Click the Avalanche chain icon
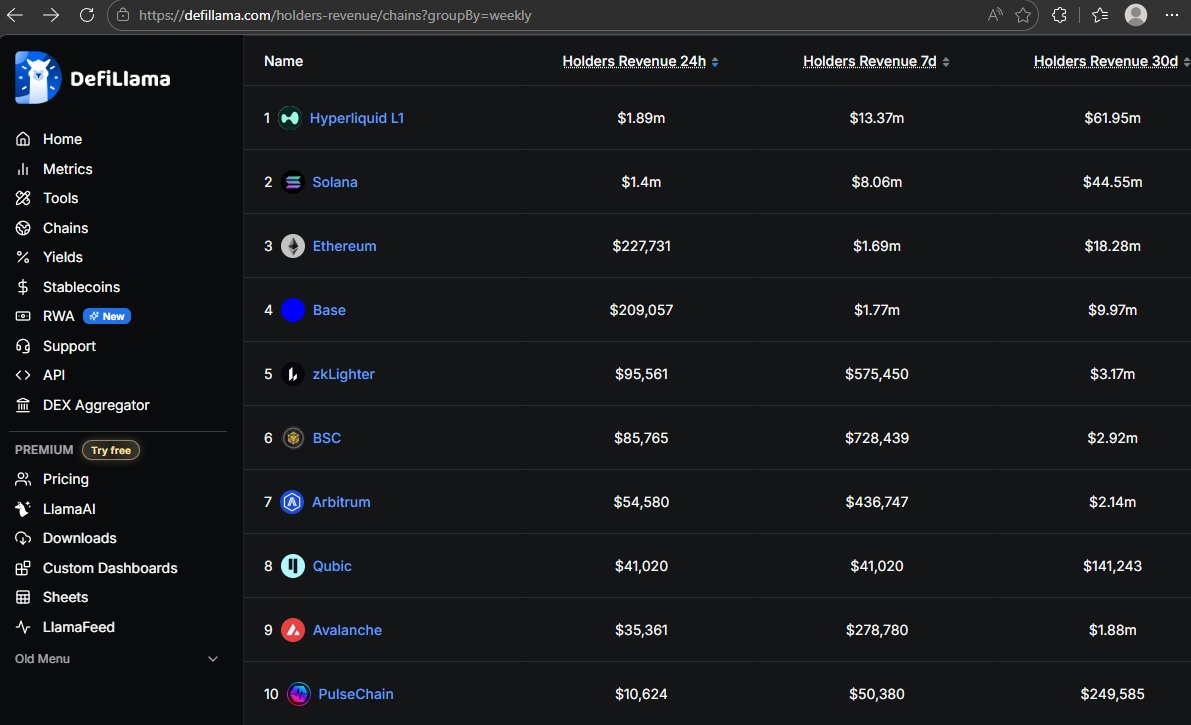The width and height of the screenshot is (1191, 725). coord(292,630)
